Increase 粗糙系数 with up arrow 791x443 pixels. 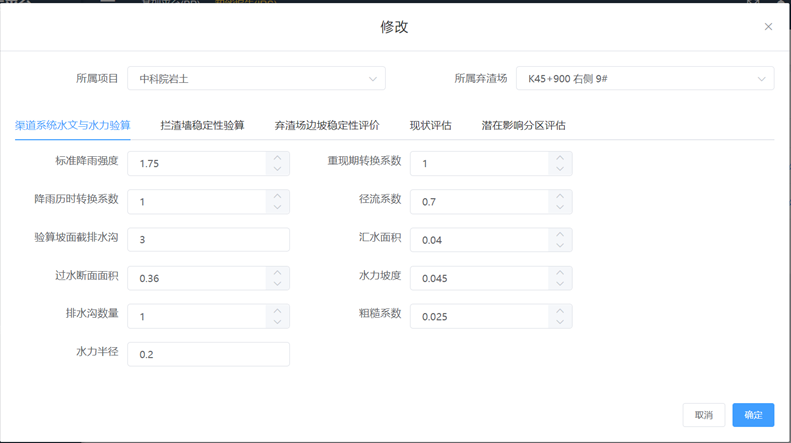[560, 310]
